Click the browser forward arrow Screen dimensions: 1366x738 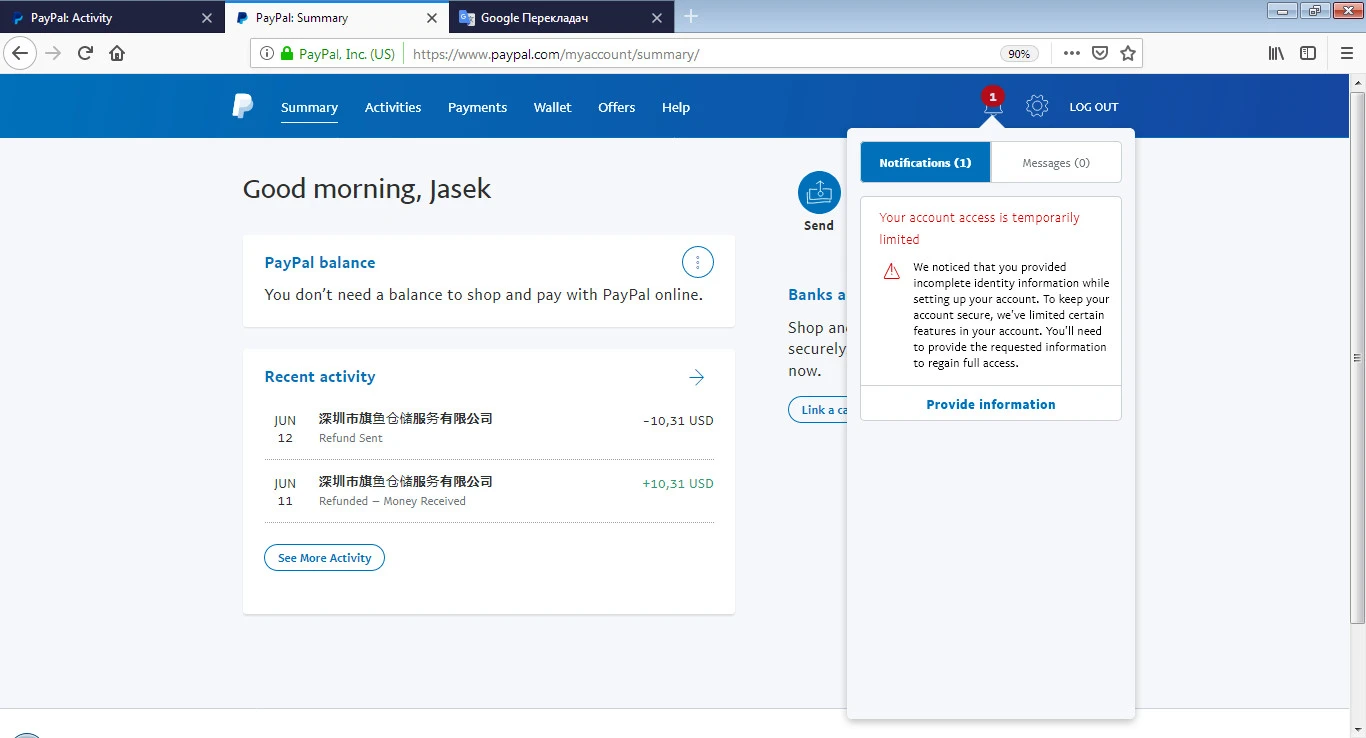(x=53, y=54)
